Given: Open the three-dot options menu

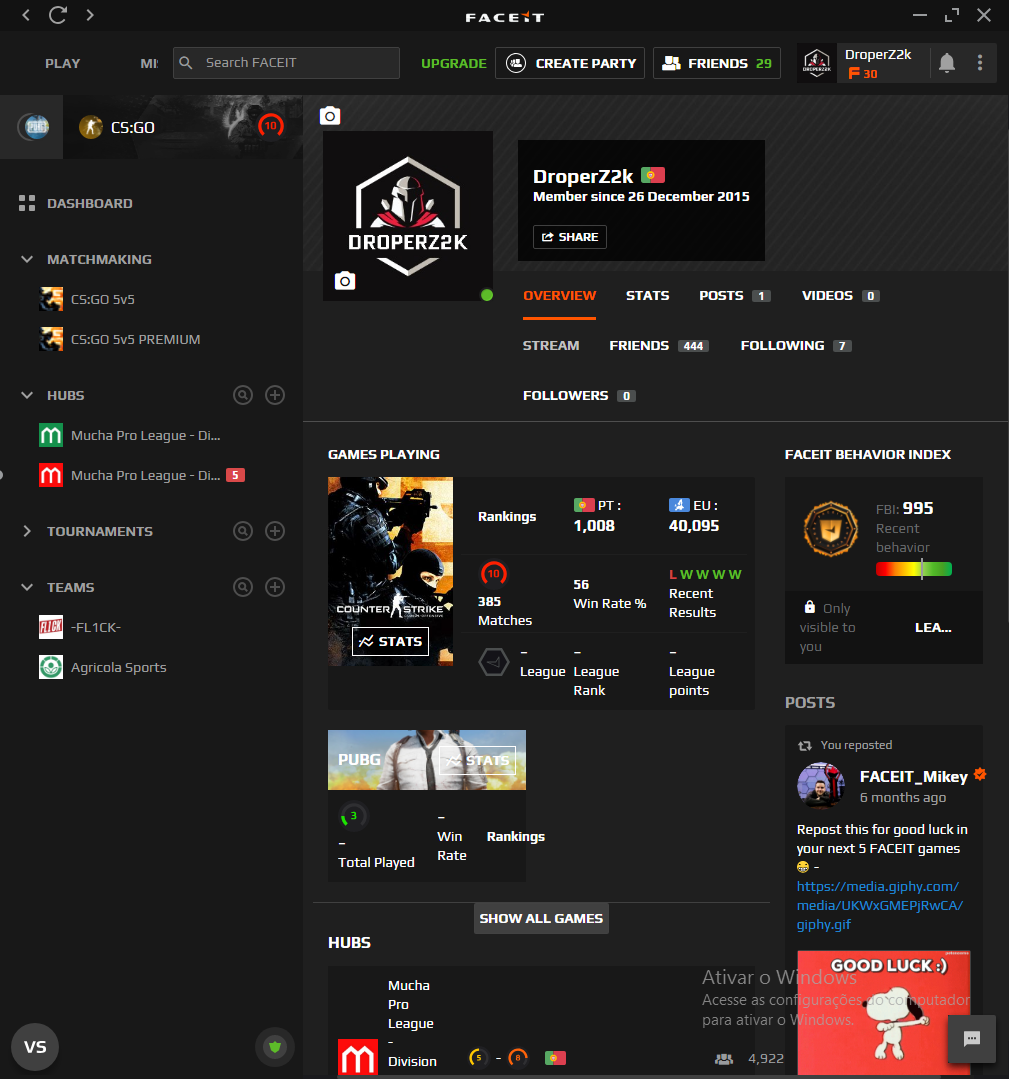Looking at the screenshot, I should 980,63.
